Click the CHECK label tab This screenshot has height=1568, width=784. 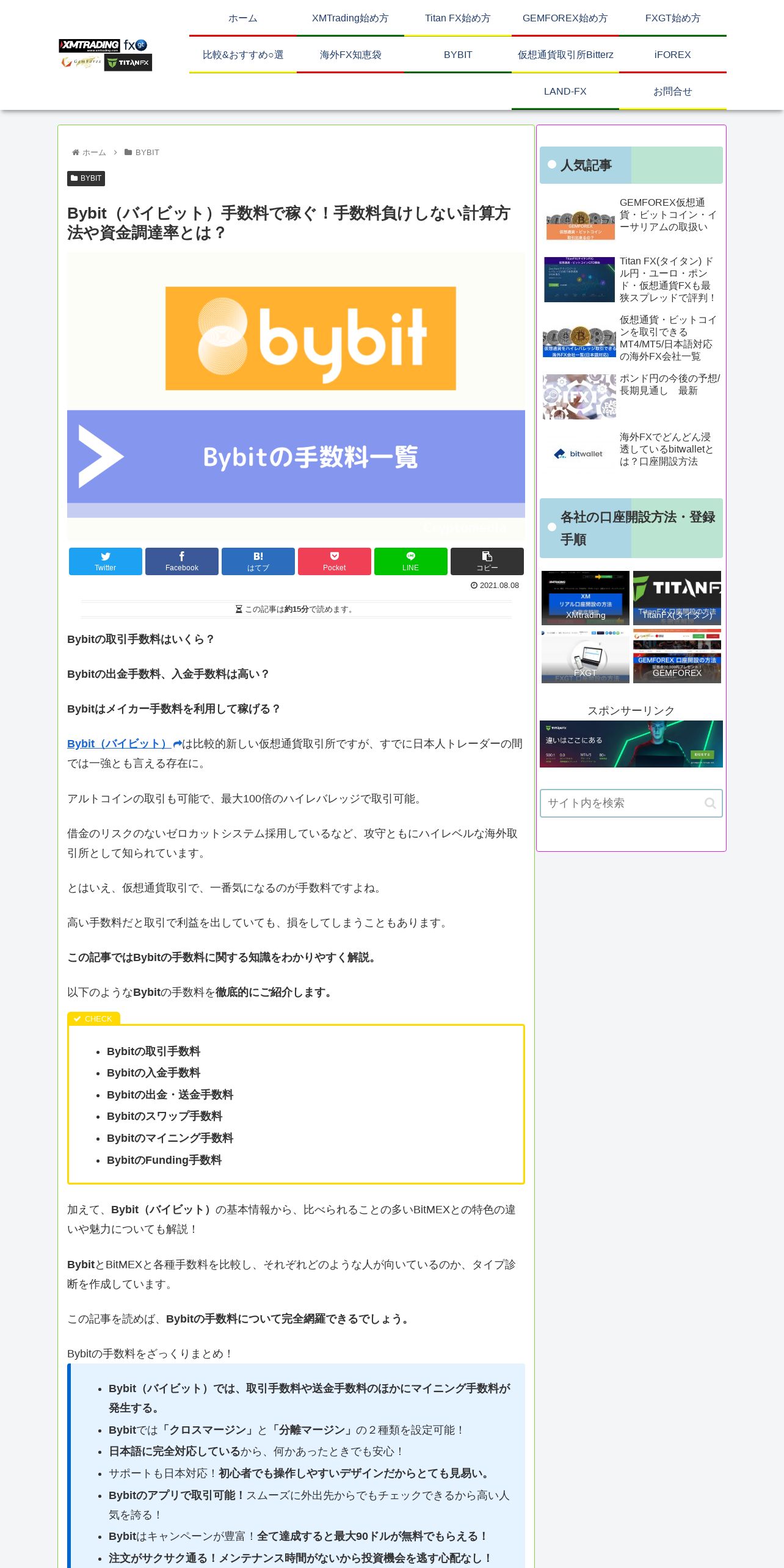[93, 1018]
